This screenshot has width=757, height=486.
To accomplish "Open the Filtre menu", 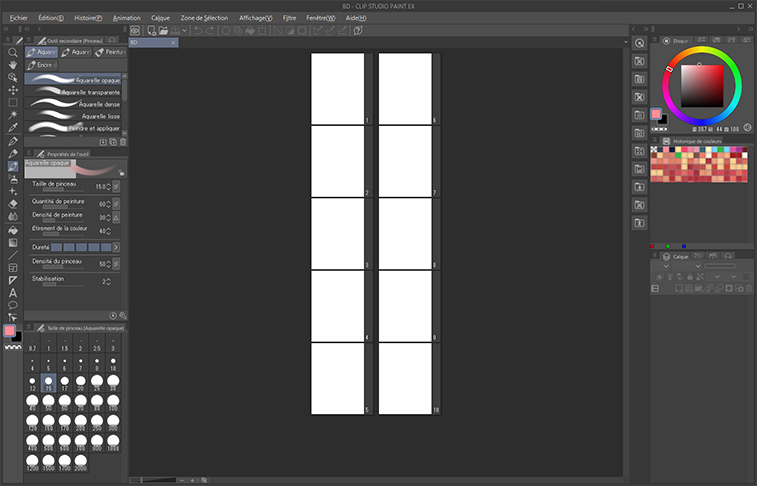I will point(289,18).
